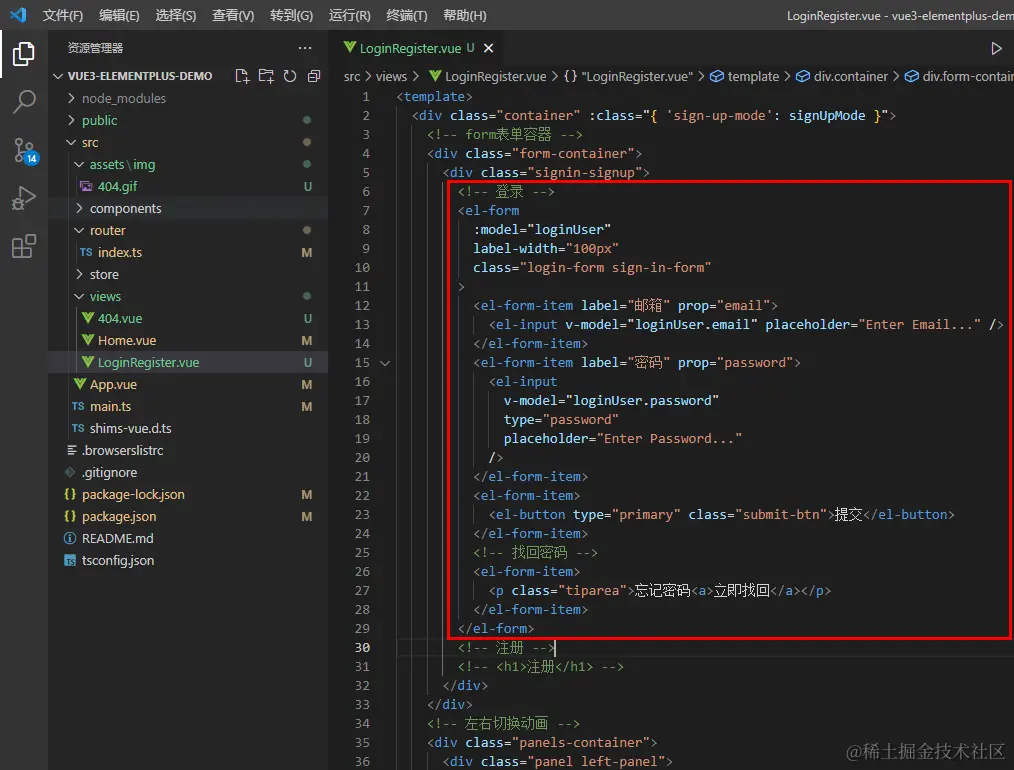Collapse all folders in explorer
1014x770 pixels.
pyautogui.click(x=314, y=76)
